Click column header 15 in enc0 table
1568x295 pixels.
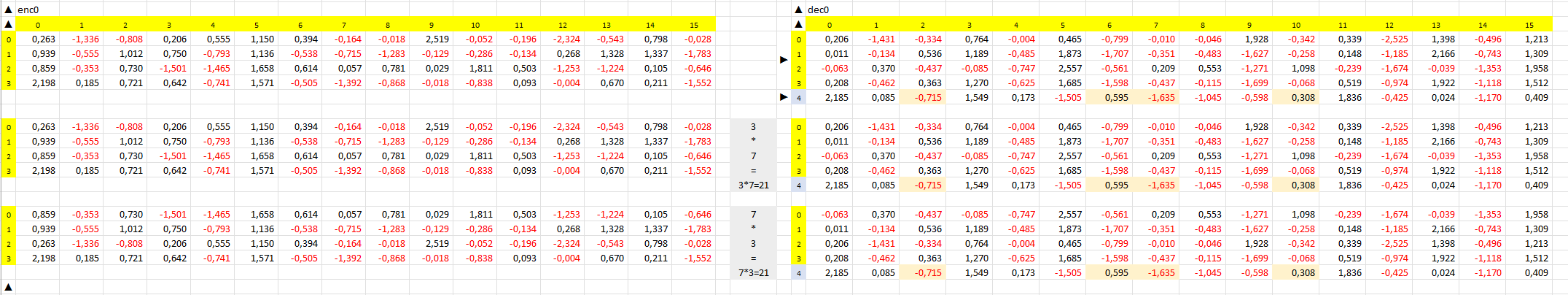pos(693,25)
